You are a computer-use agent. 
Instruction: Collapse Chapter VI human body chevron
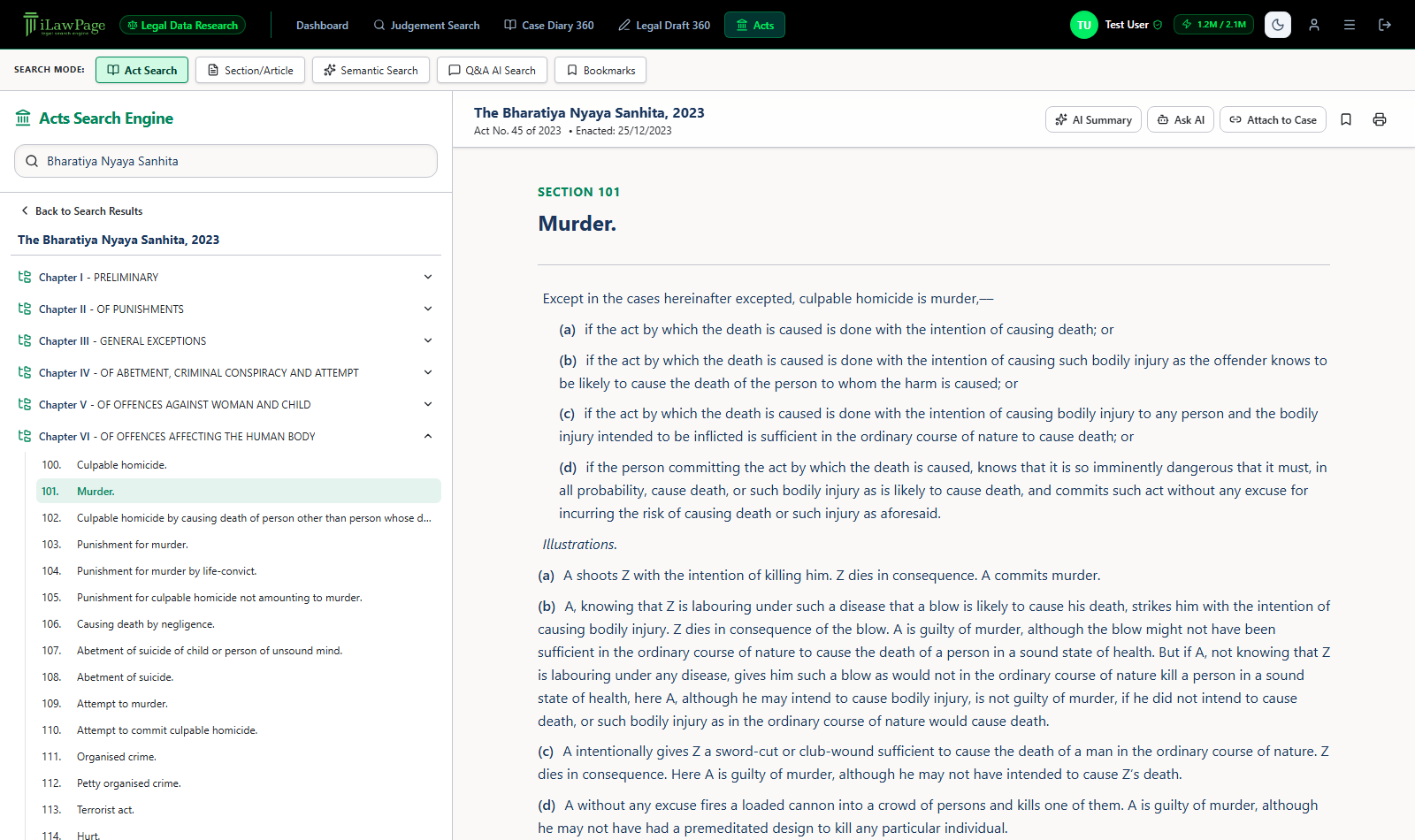tap(428, 436)
